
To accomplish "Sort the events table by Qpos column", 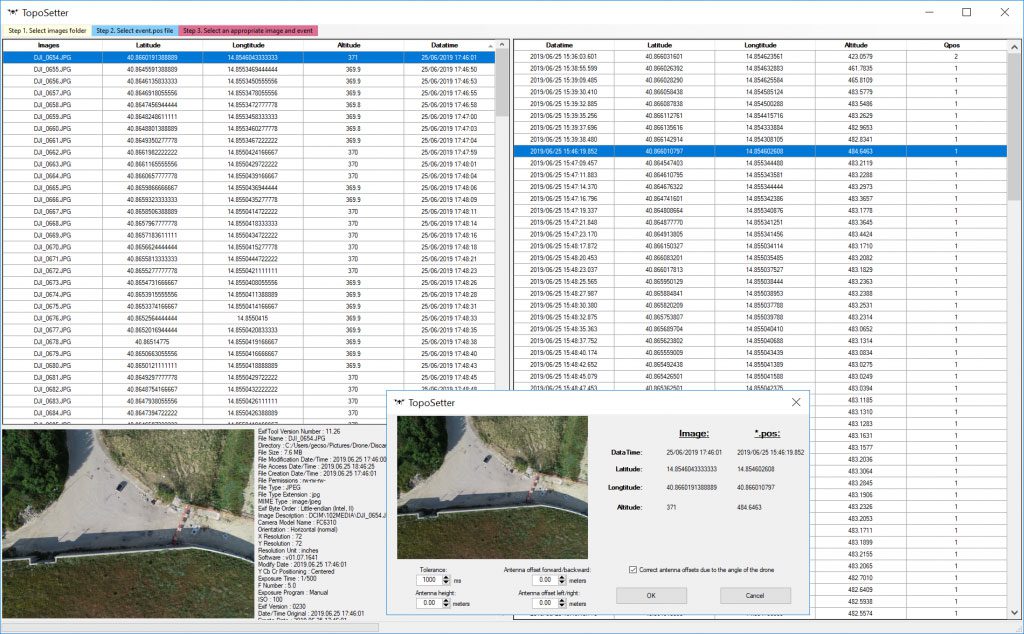I will 951,45.
